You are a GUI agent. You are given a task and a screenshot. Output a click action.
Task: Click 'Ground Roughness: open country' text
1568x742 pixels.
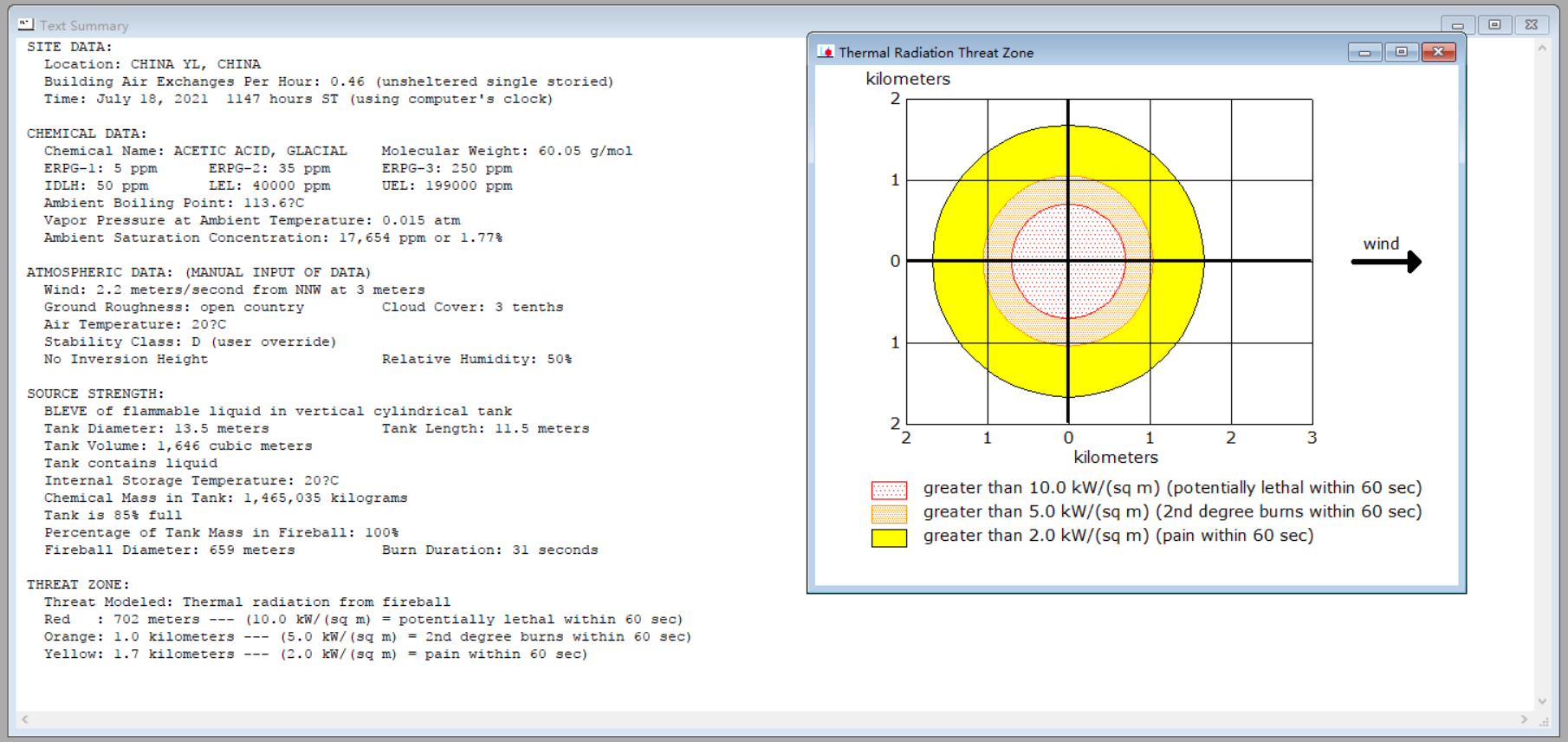click(x=174, y=307)
